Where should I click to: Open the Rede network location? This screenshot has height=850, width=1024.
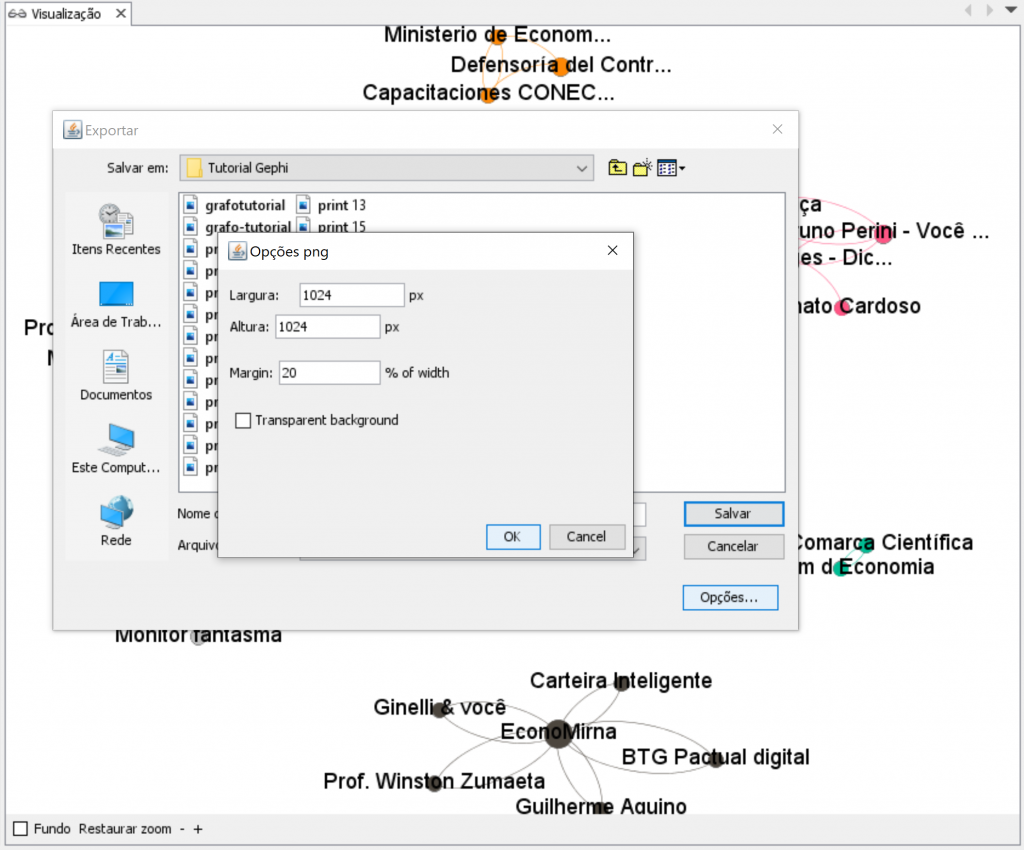tap(116, 520)
